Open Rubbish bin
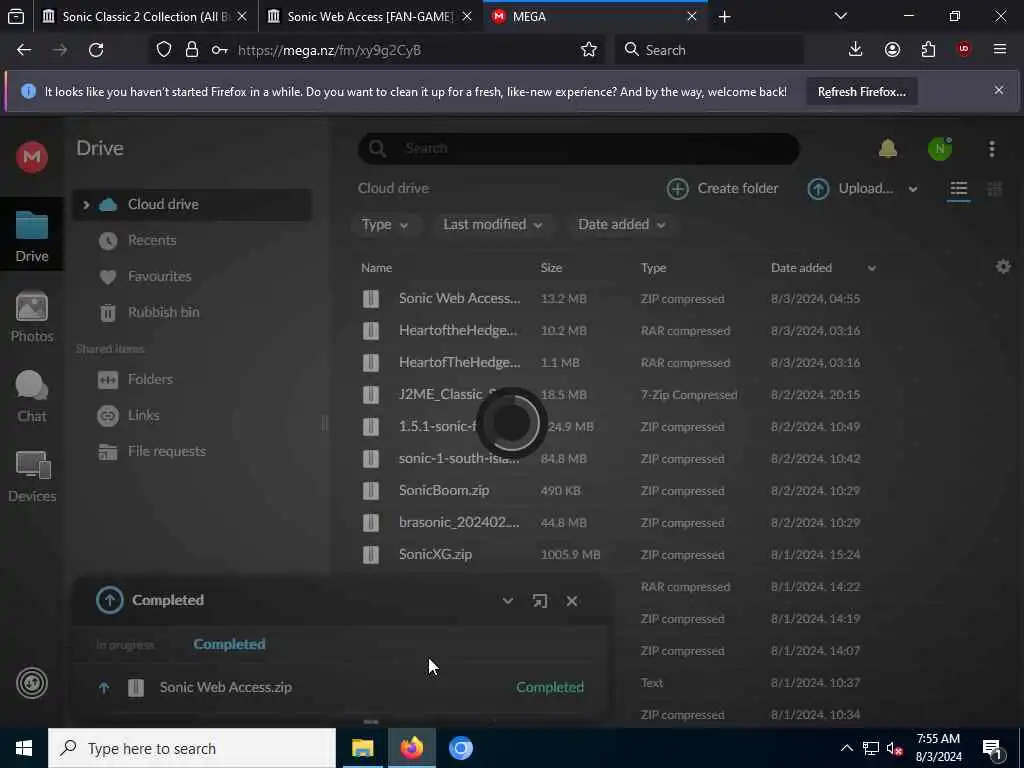Viewport: 1024px width, 768px height. tap(163, 312)
